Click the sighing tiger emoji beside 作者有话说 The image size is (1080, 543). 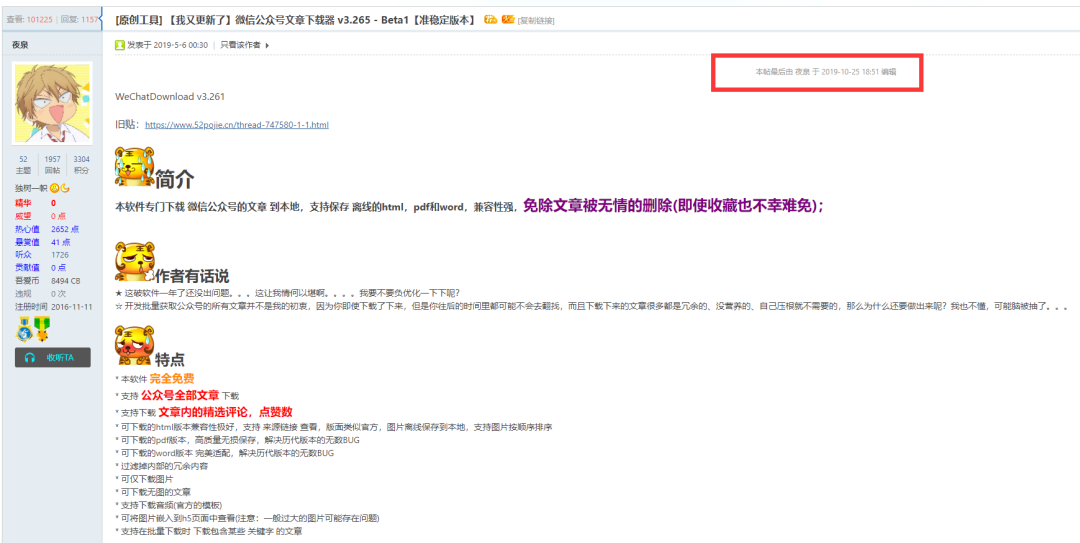134,261
